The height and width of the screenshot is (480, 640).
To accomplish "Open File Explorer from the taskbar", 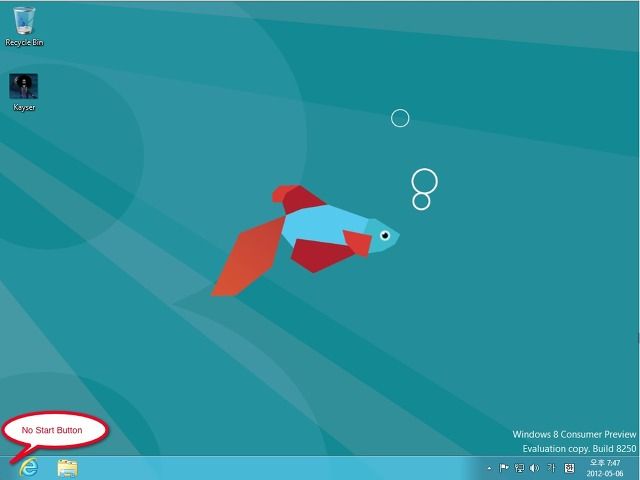I will (67, 468).
